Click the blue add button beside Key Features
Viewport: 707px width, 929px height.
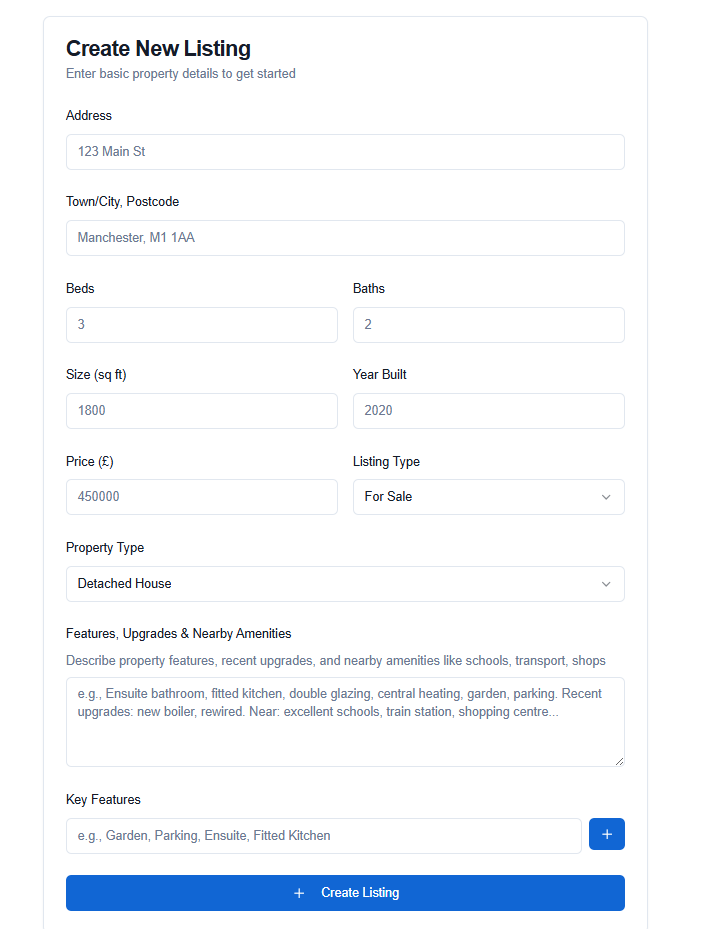607,834
